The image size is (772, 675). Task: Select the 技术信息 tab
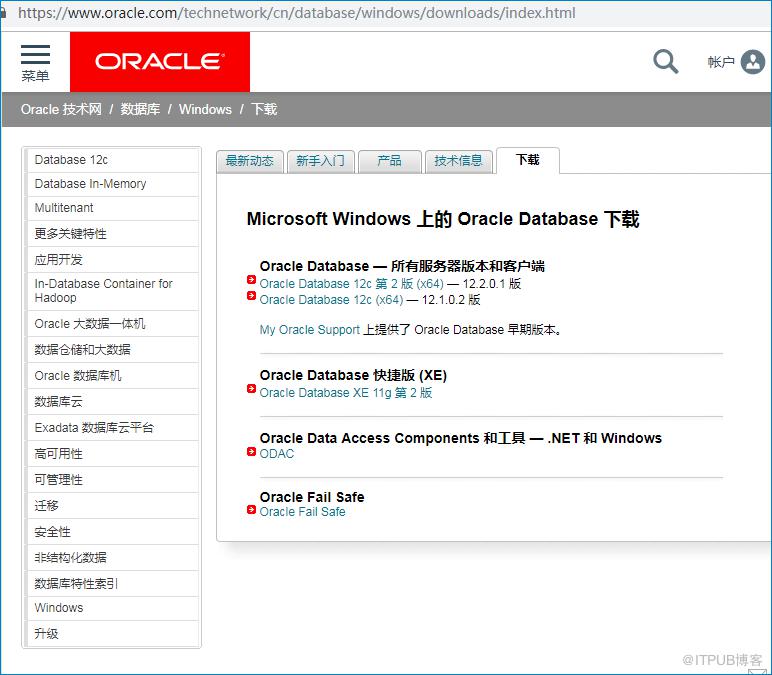[458, 161]
